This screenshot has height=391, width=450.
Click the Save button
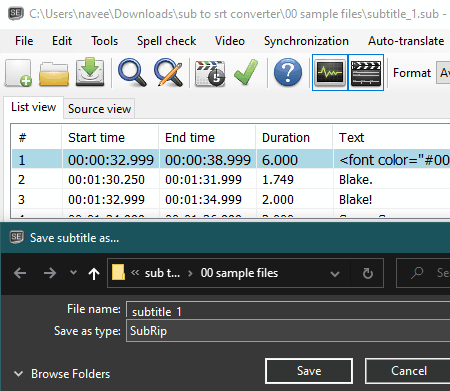coord(309,371)
